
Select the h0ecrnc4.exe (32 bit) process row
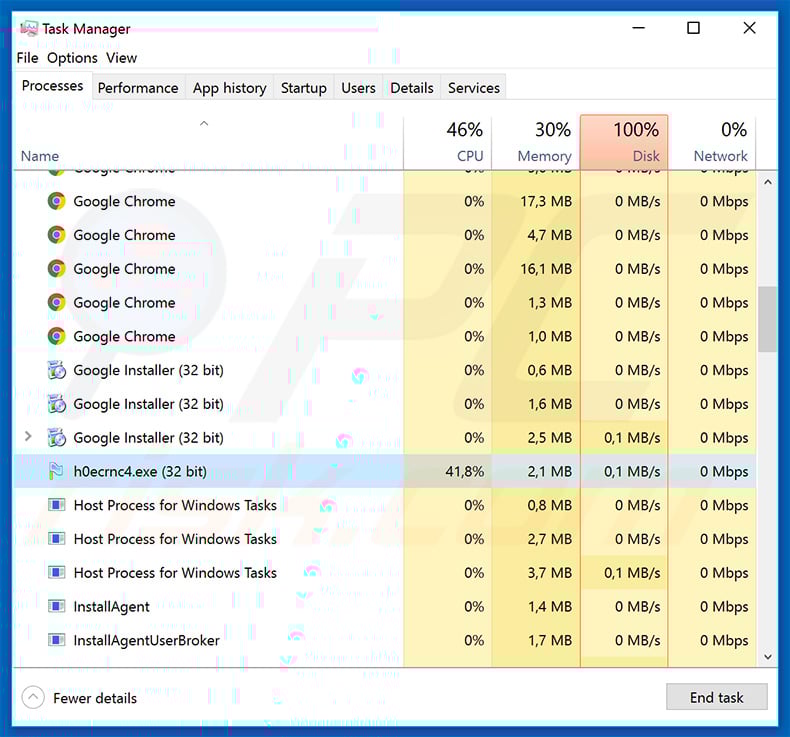(x=385, y=471)
